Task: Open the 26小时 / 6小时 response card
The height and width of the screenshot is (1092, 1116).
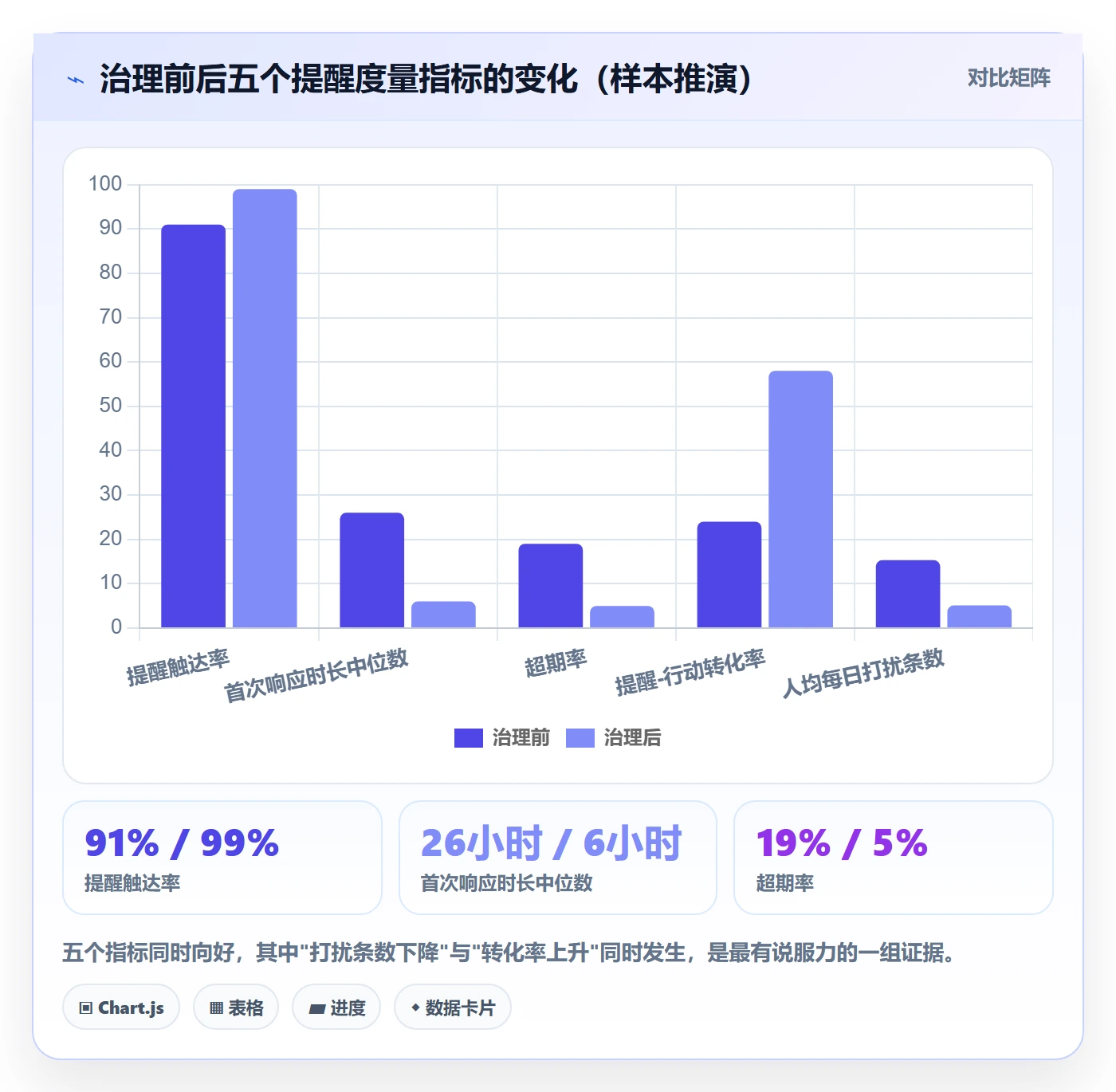Action: (558, 858)
